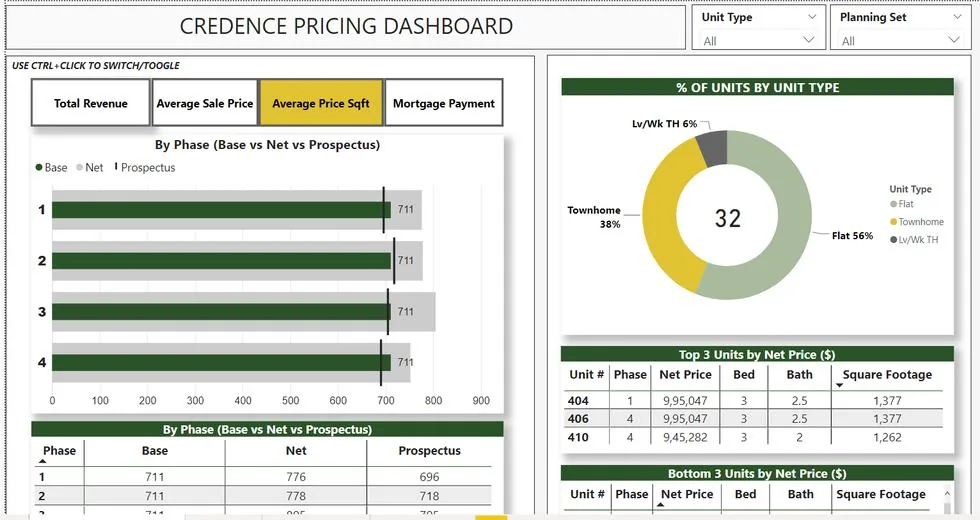Click the Flat legend dot in the donut chart
The image size is (980, 520).
click(894, 204)
